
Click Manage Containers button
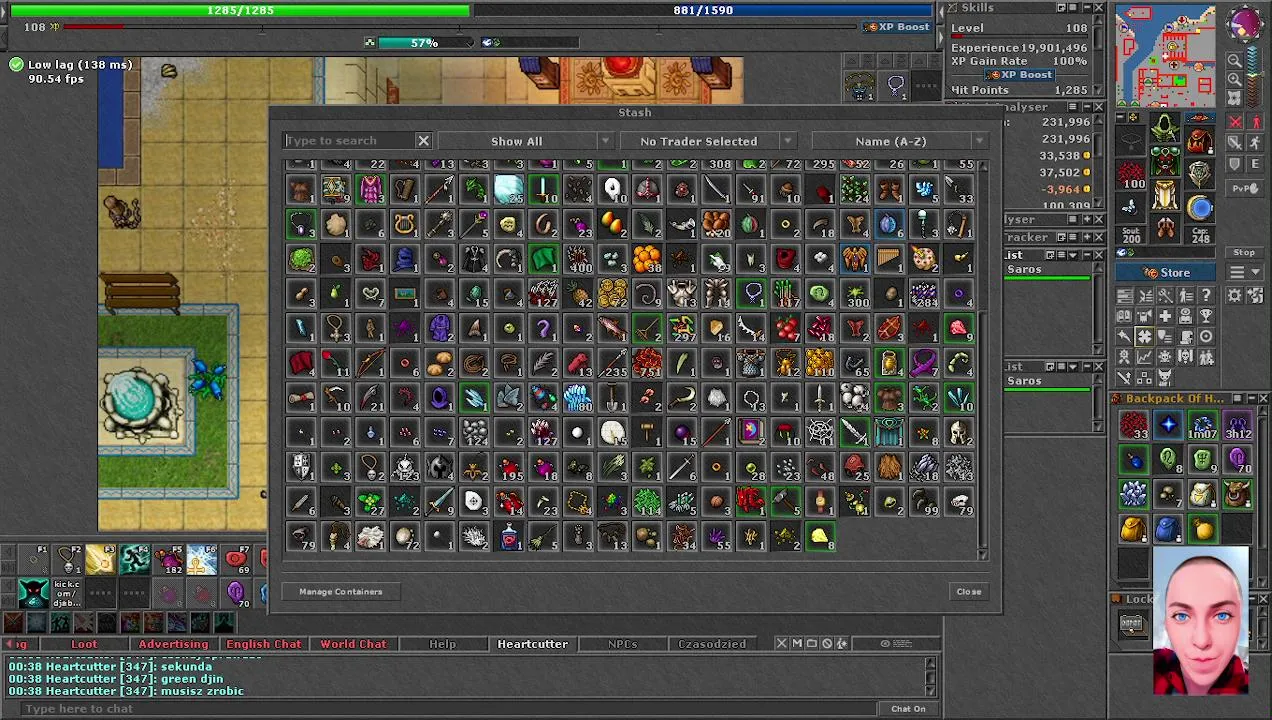tap(341, 592)
